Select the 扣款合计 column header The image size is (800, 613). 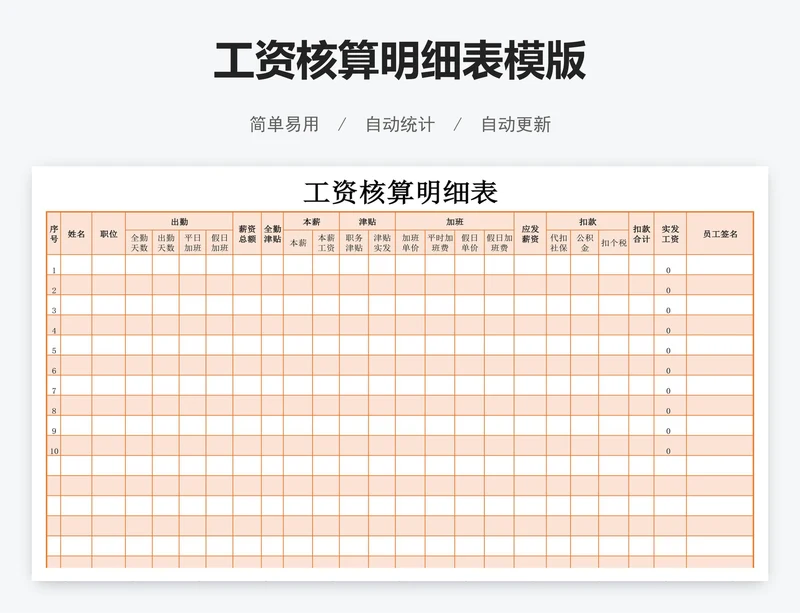(641, 234)
